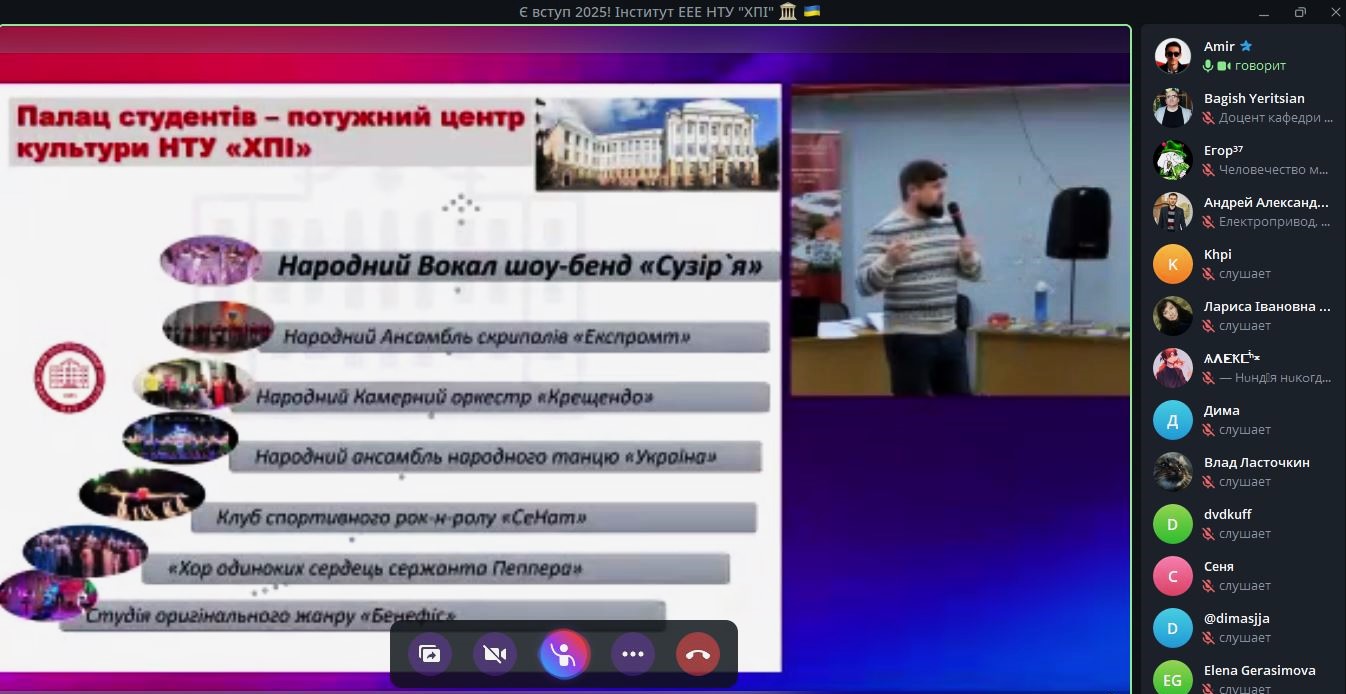
Task: Click the presenter video thumbnail
Action: (960, 240)
